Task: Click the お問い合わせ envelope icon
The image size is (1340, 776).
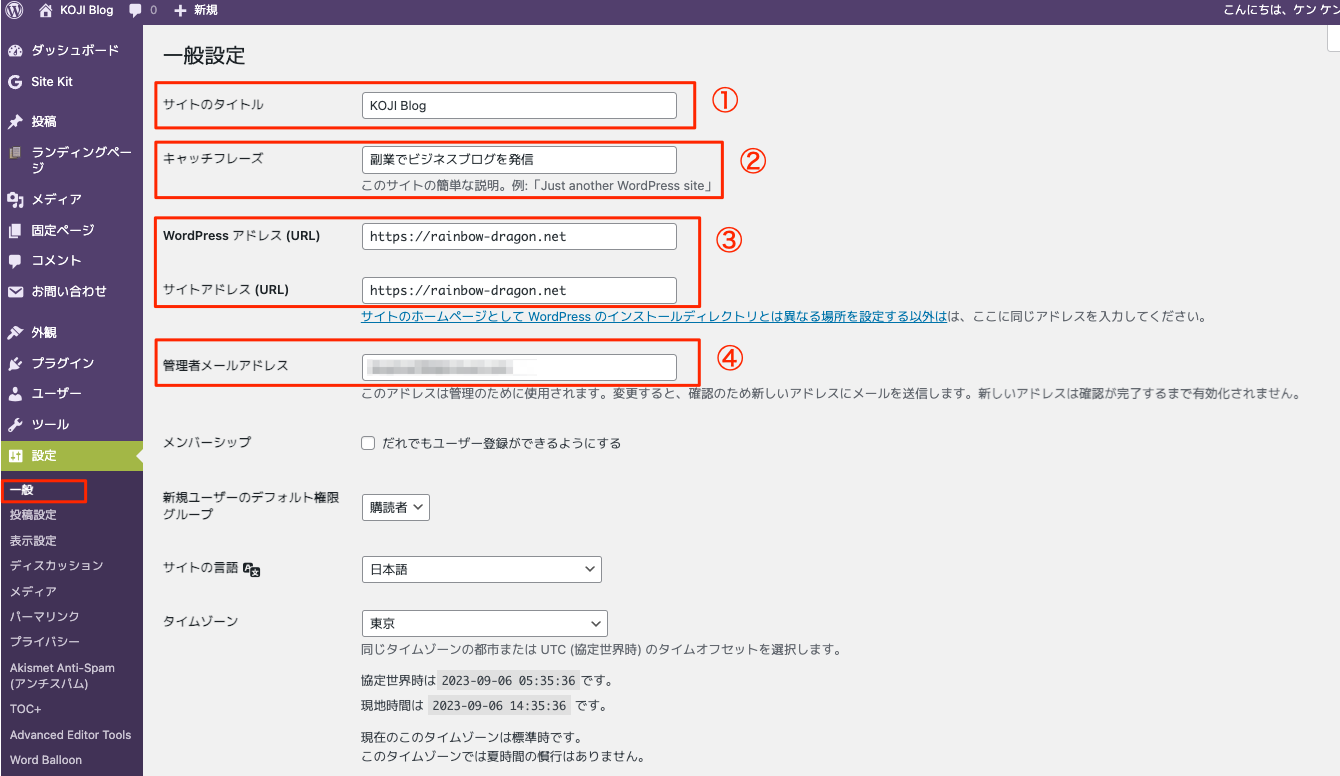Action: point(15,291)
